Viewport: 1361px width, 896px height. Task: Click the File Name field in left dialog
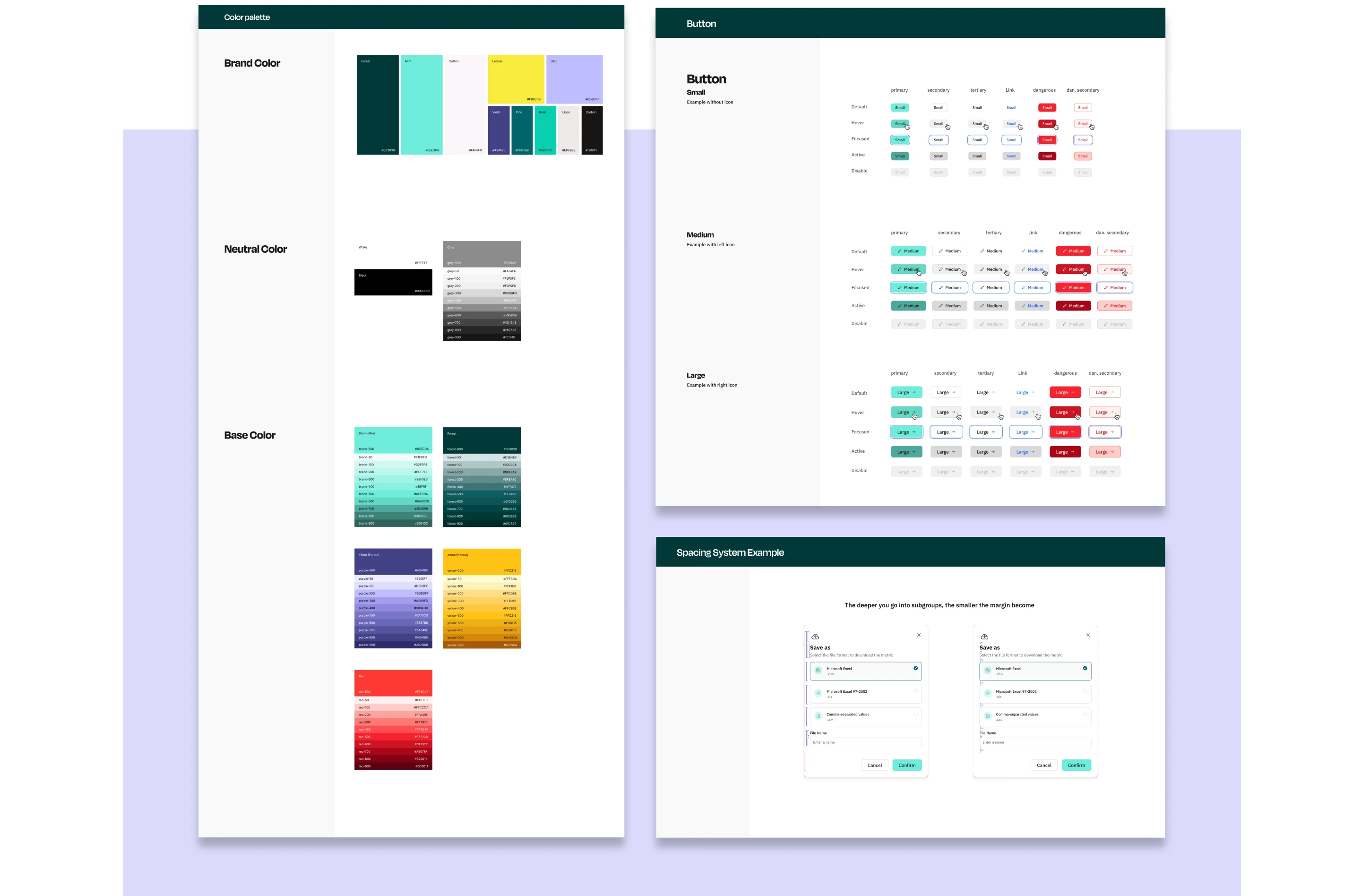(x=865, y=742)
